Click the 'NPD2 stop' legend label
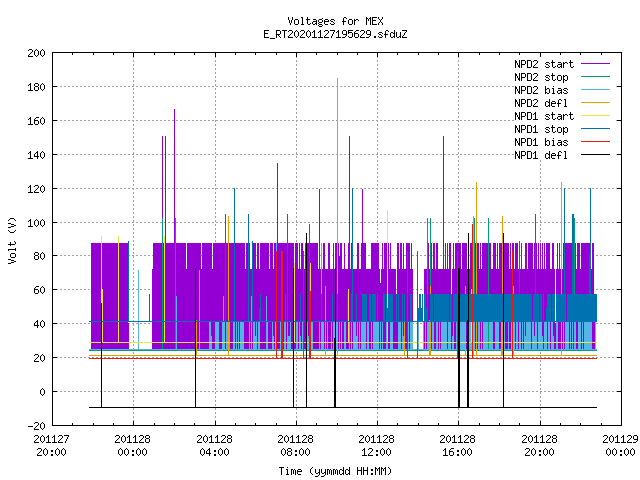640x480 pixels. click(x=541, y=77)
